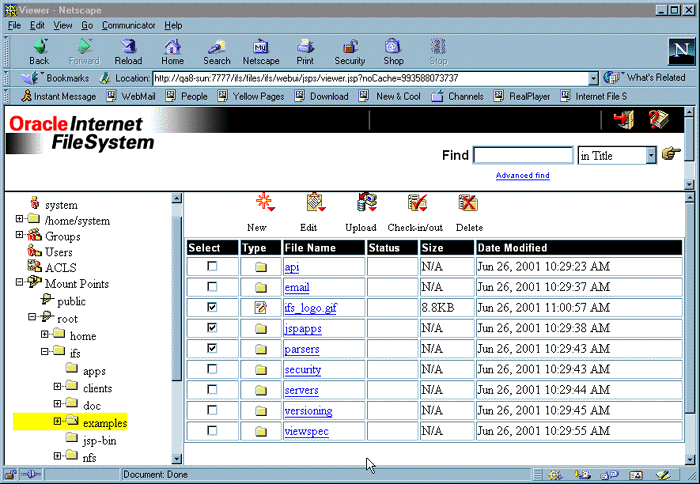Screen dimensions: 700x484
Task: Click the What's Related icon
Action: [611, 78]
